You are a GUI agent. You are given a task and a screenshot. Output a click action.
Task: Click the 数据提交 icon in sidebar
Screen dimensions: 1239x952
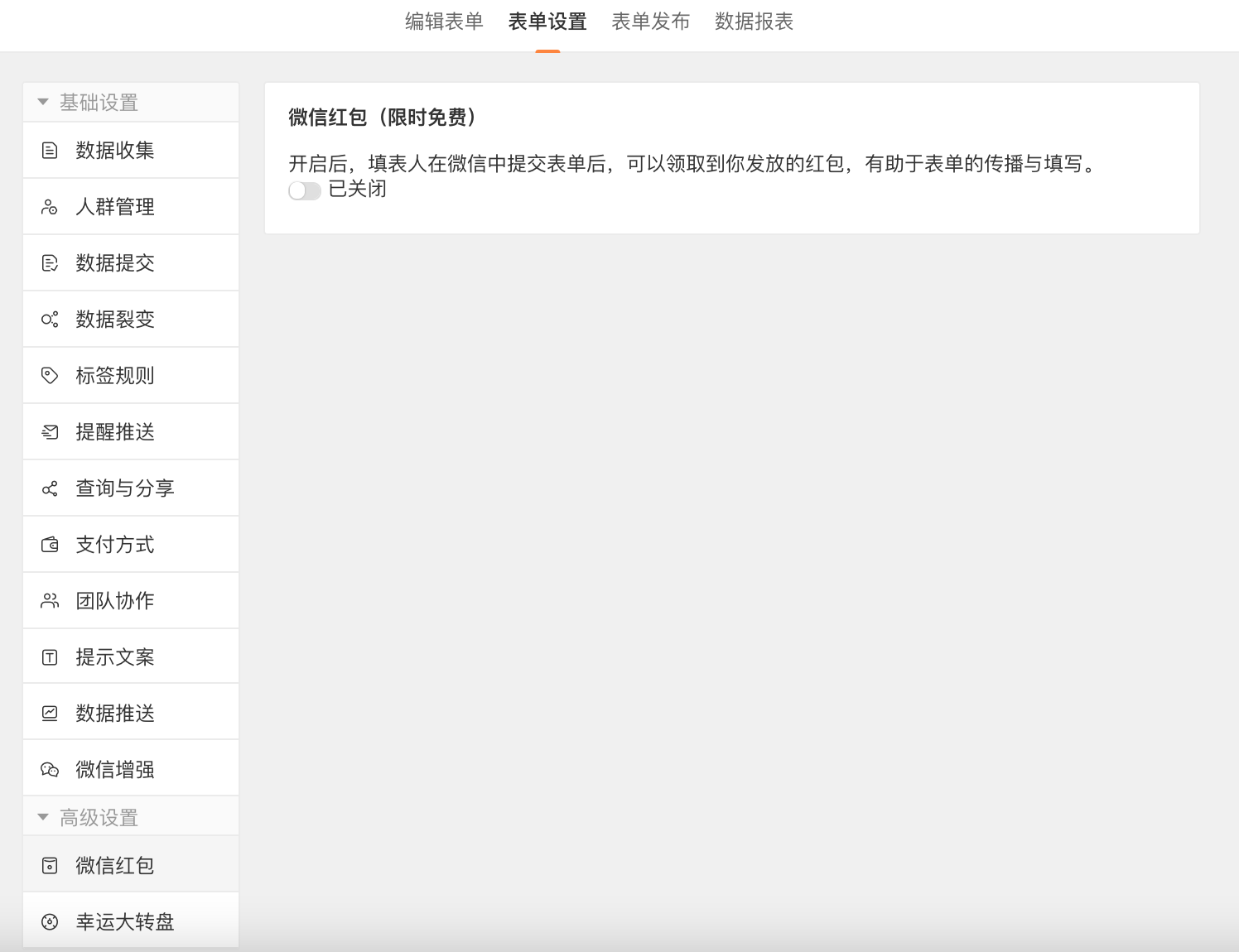coord(50,263)
